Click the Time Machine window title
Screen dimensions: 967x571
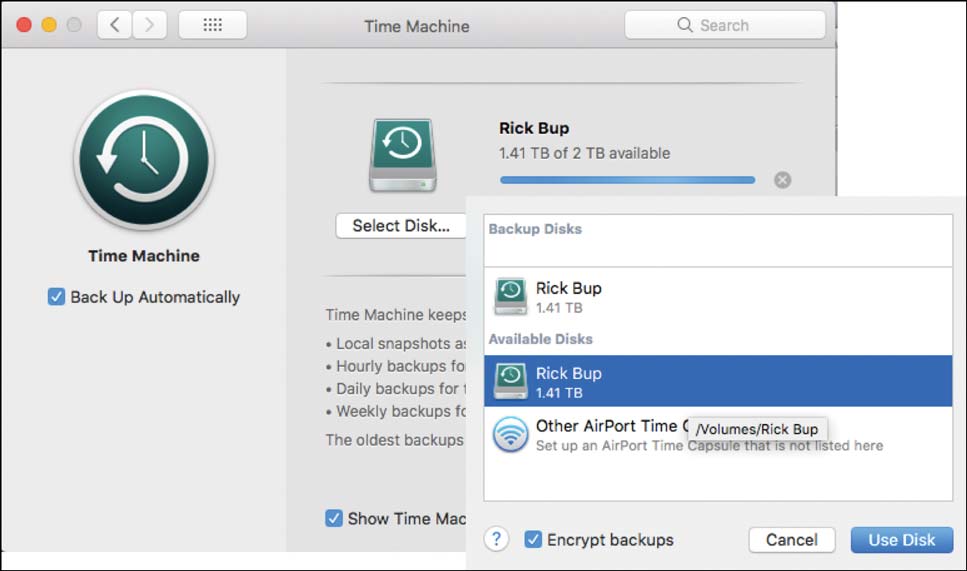pos(417,26)
